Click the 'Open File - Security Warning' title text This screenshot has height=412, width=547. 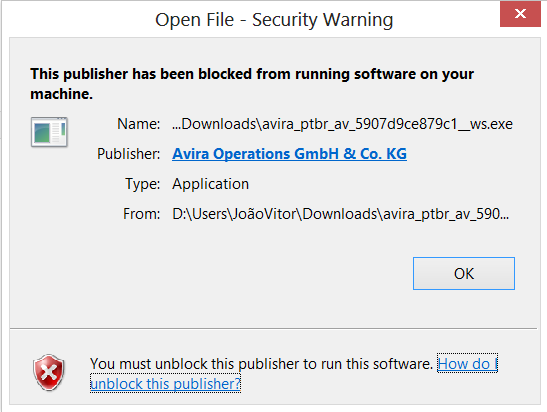click(274, 20)
